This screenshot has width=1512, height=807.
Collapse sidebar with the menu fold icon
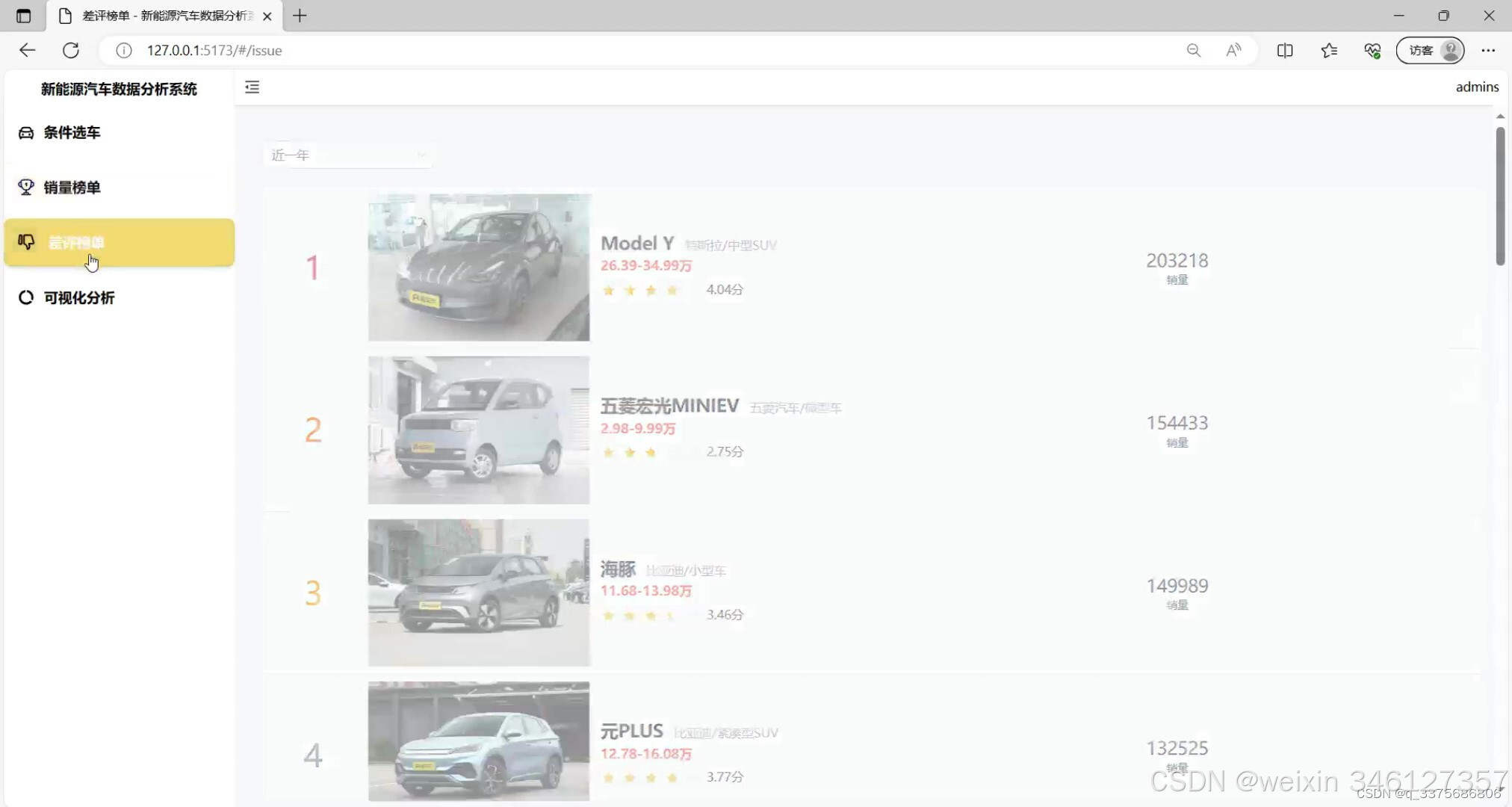tap(252, 87)
